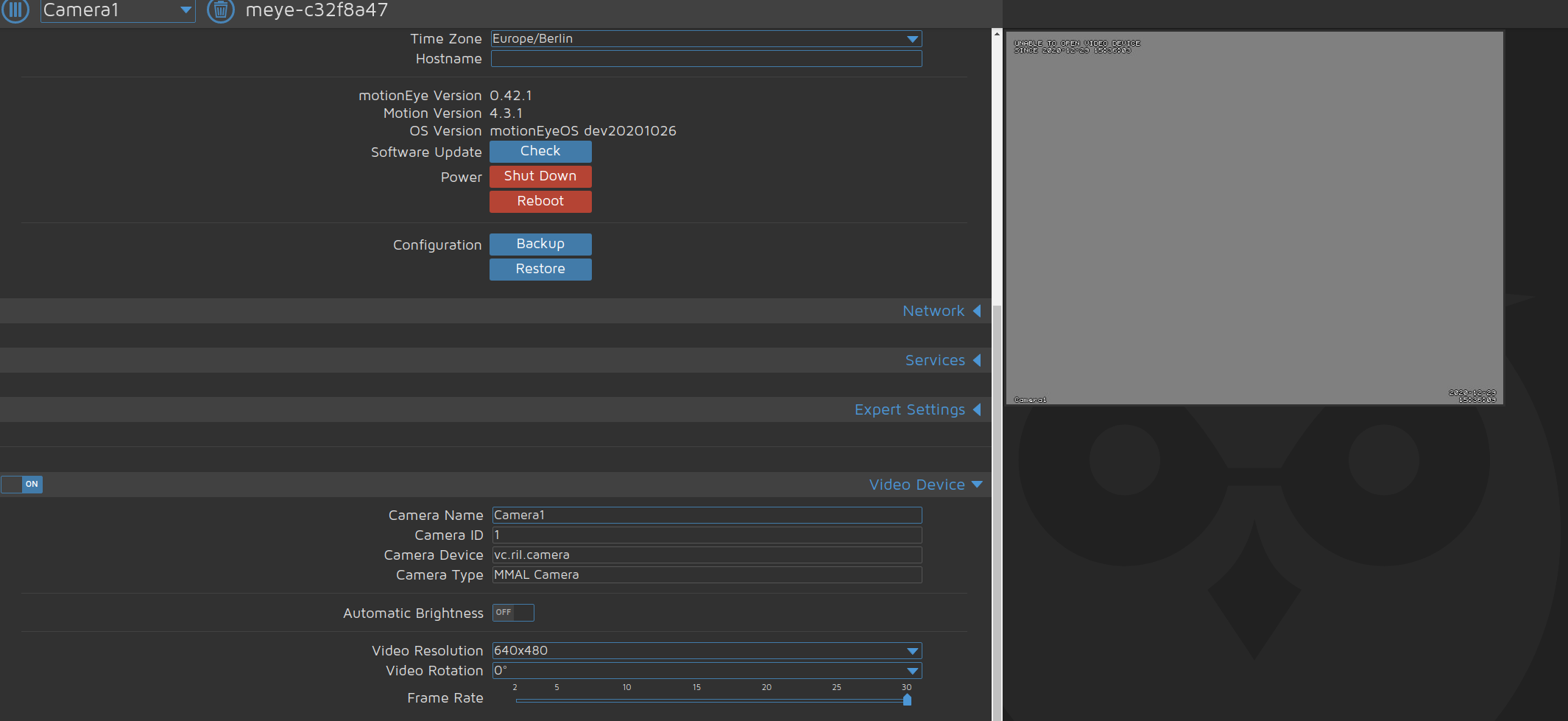Click the Frame Rate slider handle
This screenshot has height=721, width=1568.
pos(907,700)
